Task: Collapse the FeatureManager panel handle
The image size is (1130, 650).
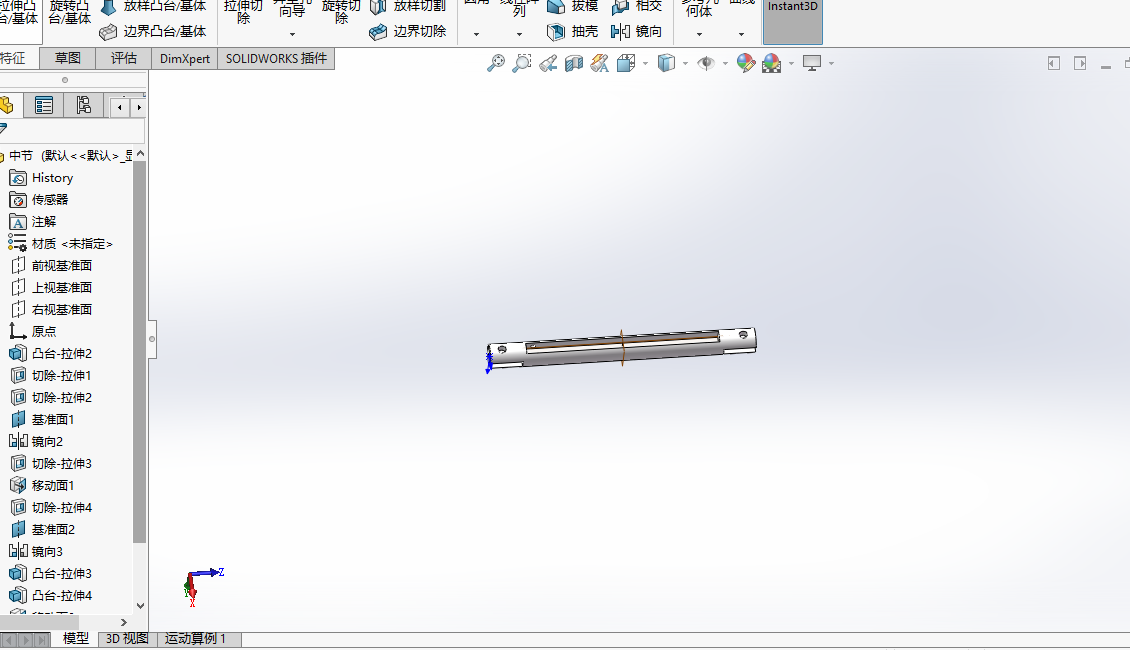Action: pyautogui.click(x=152, y=339)
